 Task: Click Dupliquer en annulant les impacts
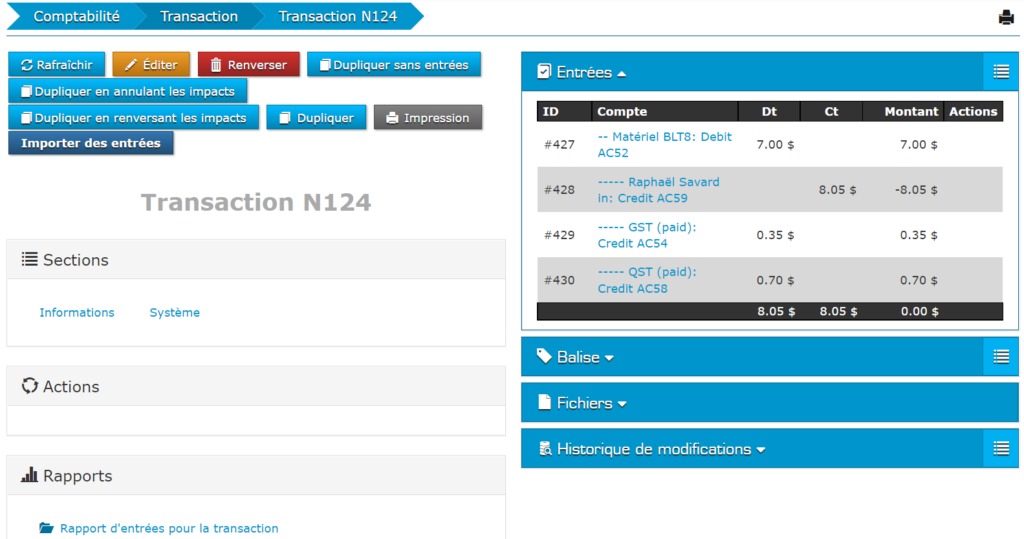(127, 91)
